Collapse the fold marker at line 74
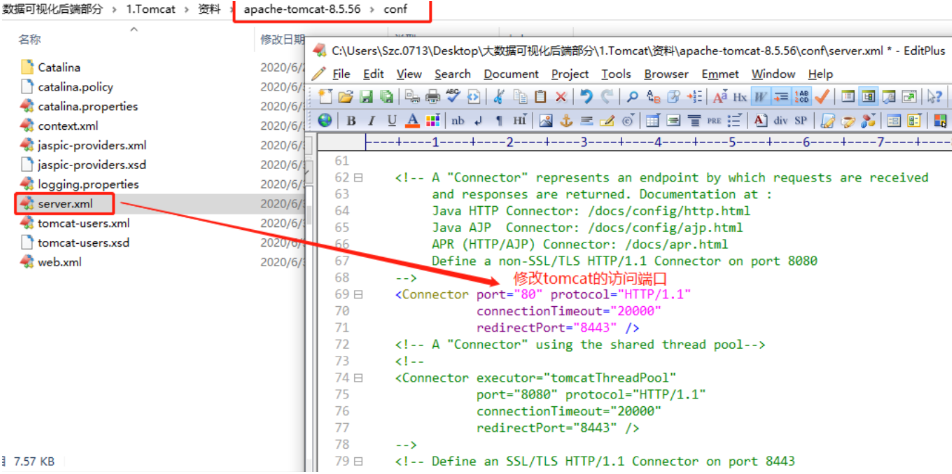The image size is (952, 474). 358,378
